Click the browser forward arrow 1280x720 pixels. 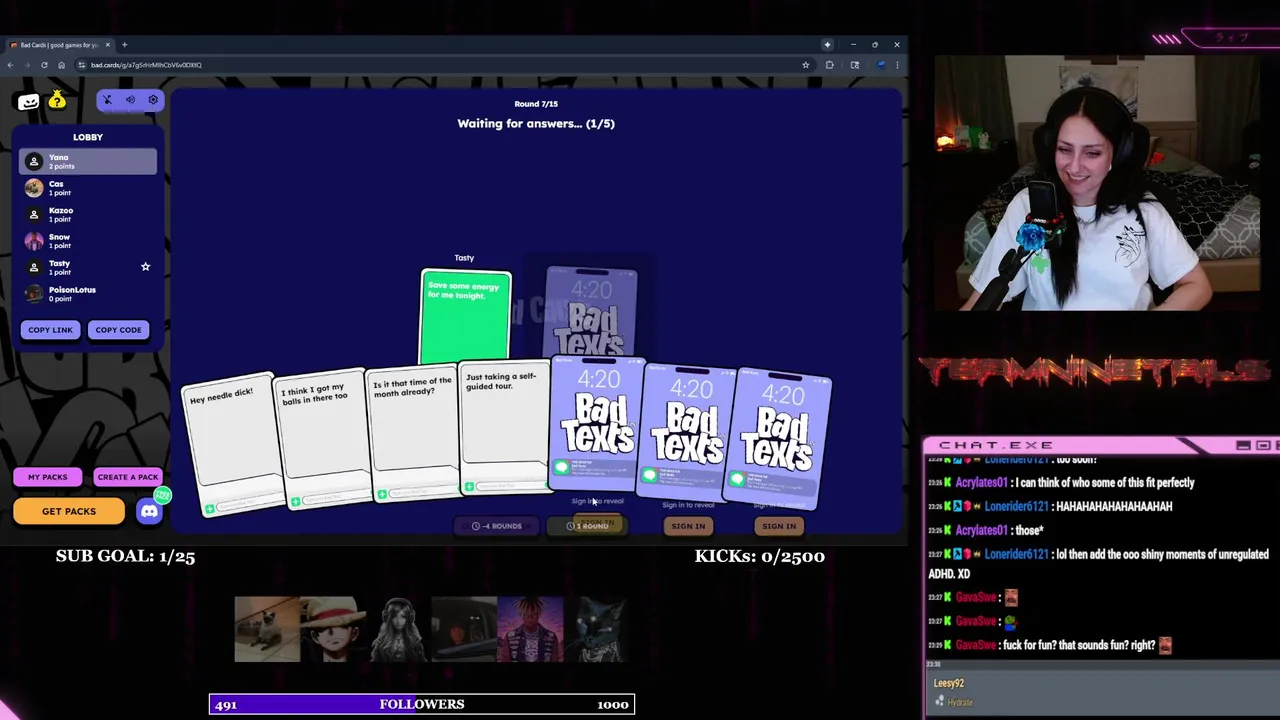point(27,65)
